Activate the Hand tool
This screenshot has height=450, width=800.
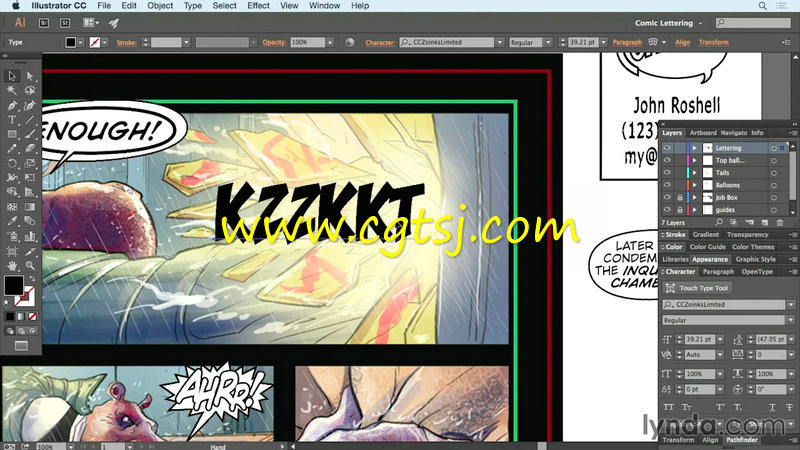12,265
